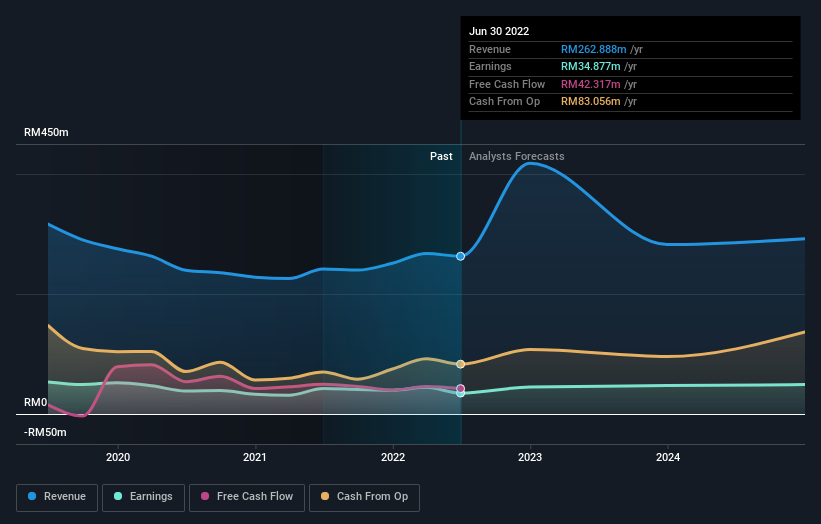Screen dimensions: 821x524
Task: Click the 2020 x-axis label
Action: pyautogui.click(x=118, y=457)
